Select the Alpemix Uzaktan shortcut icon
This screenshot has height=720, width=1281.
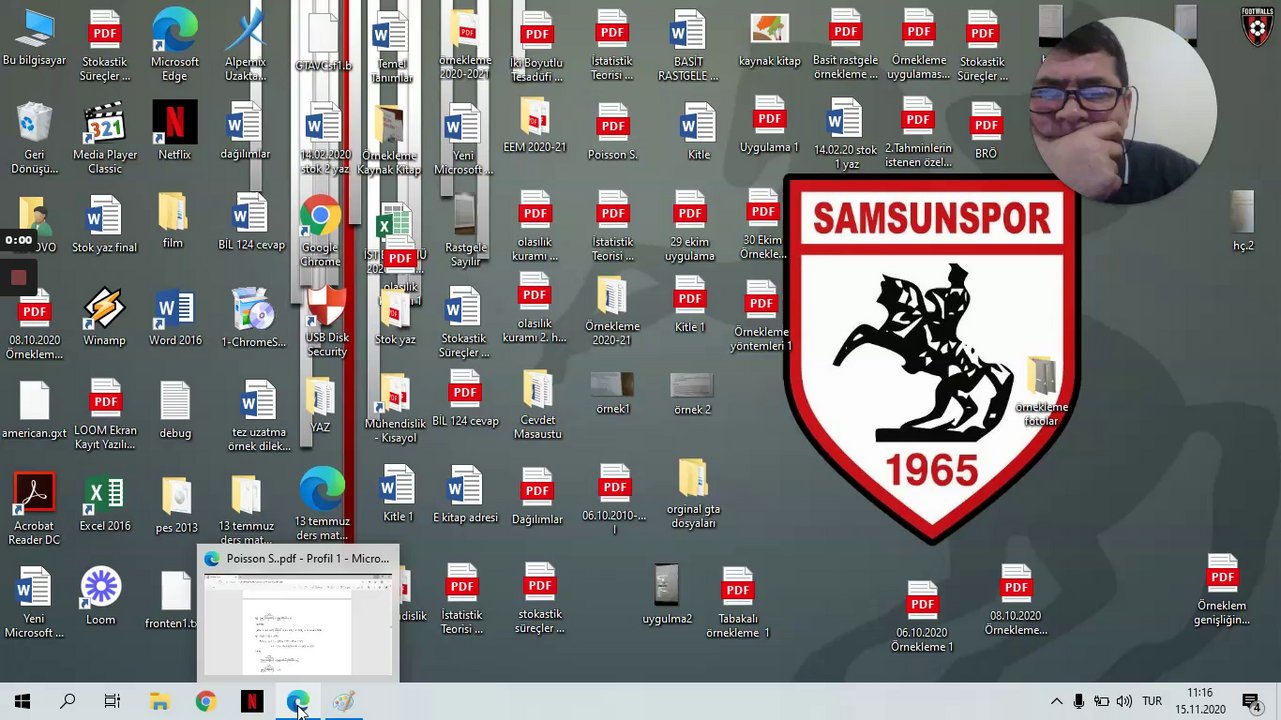(246, 45)
